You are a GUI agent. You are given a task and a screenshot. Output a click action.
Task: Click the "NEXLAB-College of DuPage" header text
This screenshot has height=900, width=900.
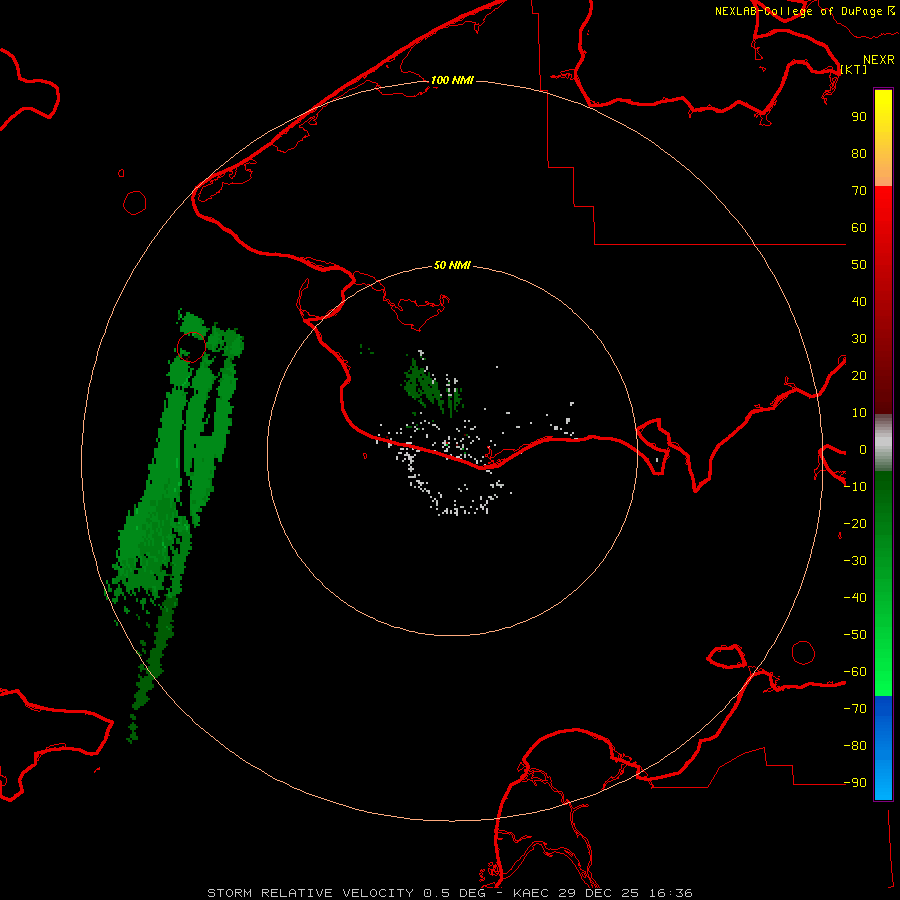(798, 11)
